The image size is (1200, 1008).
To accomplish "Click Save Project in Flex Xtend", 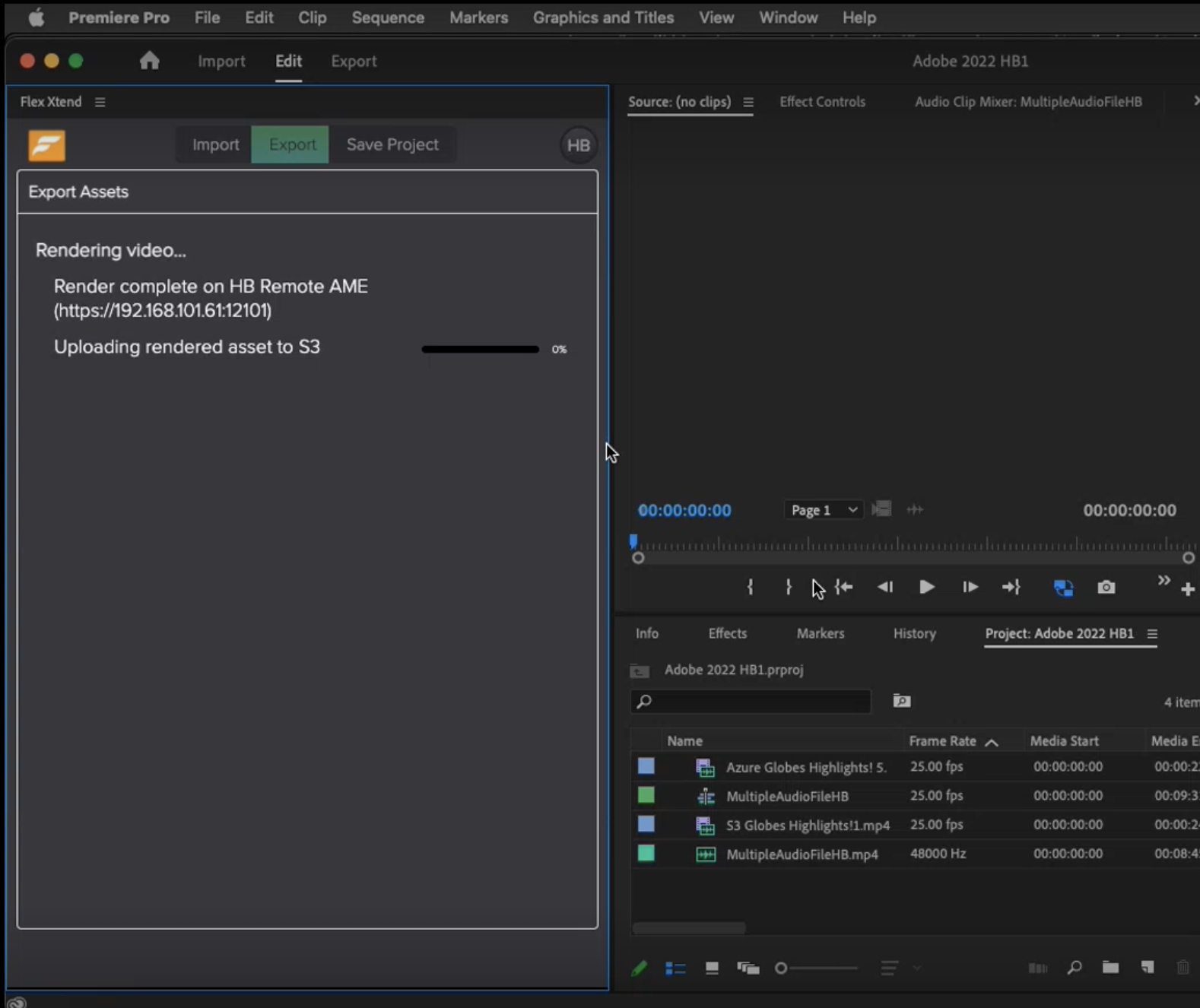I will coord(392,144).
